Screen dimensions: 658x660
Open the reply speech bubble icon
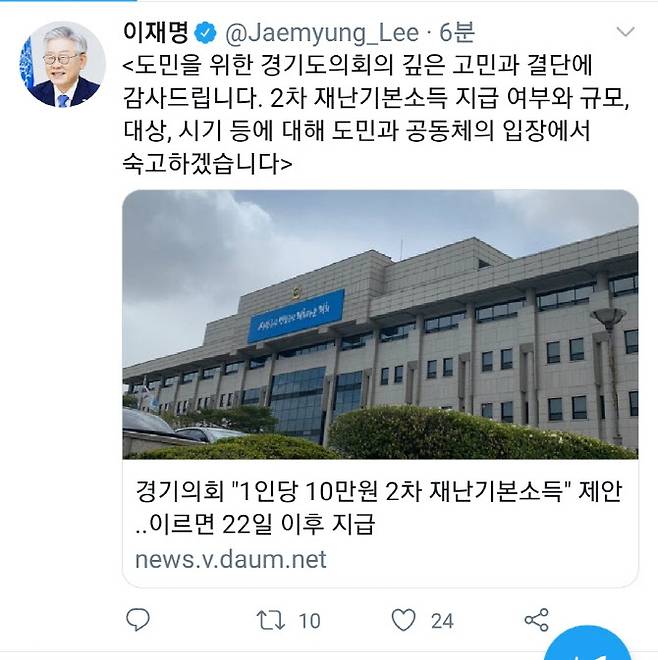[x=138, y=620]
